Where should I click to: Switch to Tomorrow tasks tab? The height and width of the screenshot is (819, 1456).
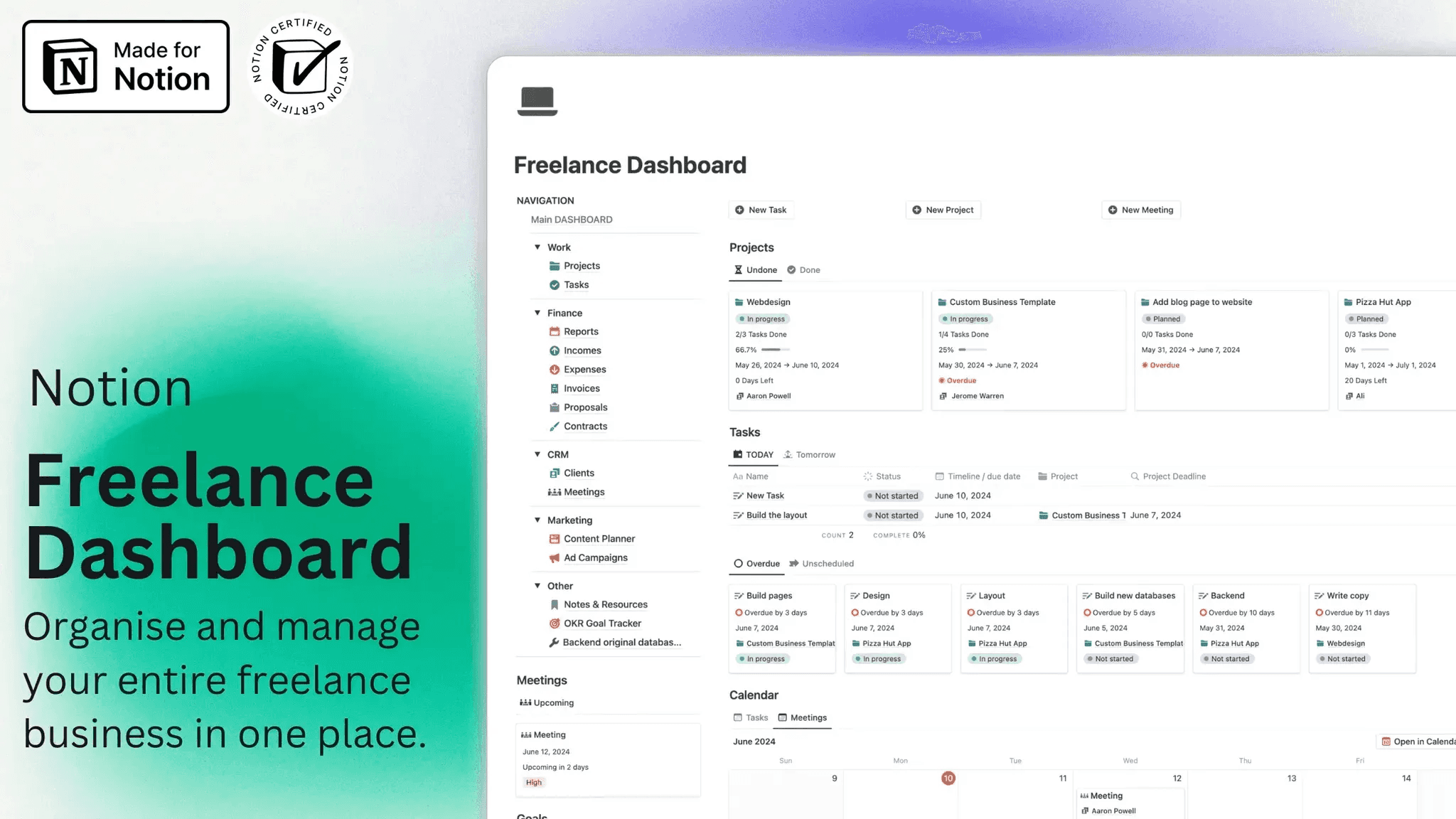tap(809, 455)
